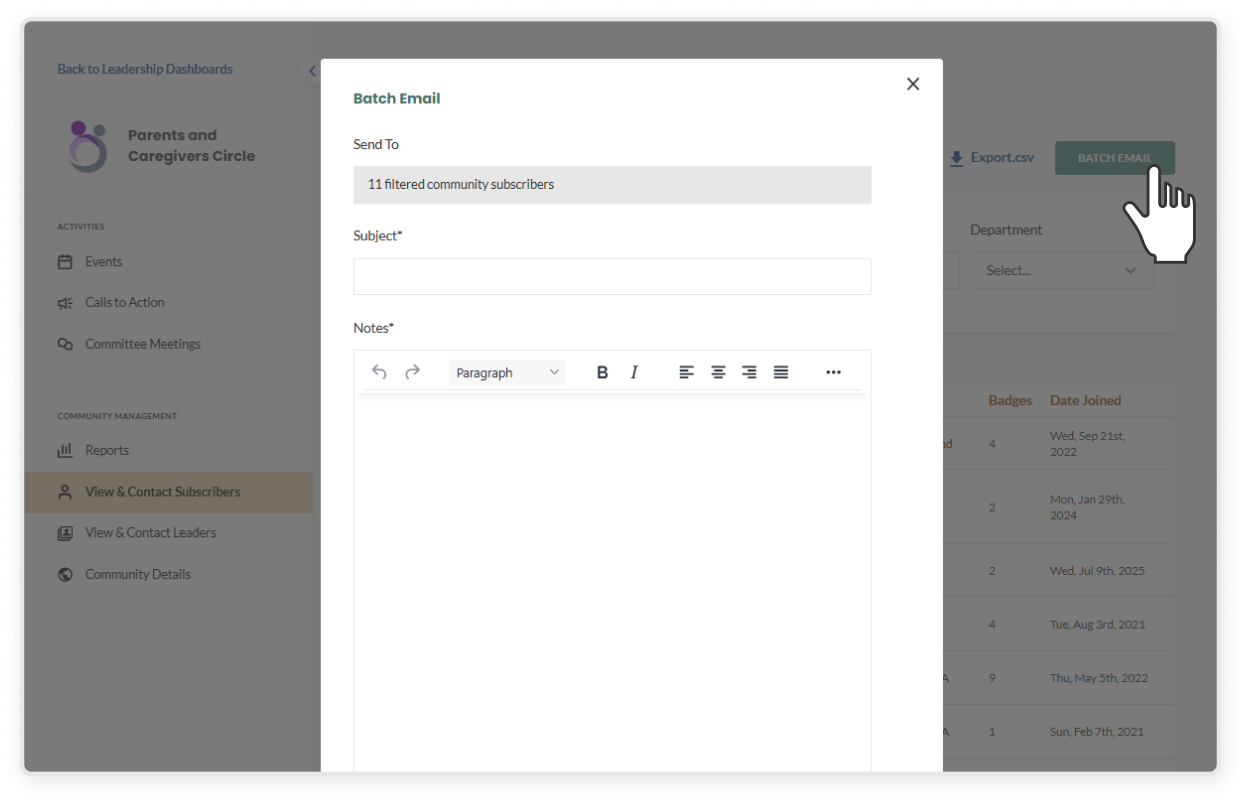Click the megaphone icon beside Calls to Action
This screenshot has height=805, width=1247.
click(65, 303)
